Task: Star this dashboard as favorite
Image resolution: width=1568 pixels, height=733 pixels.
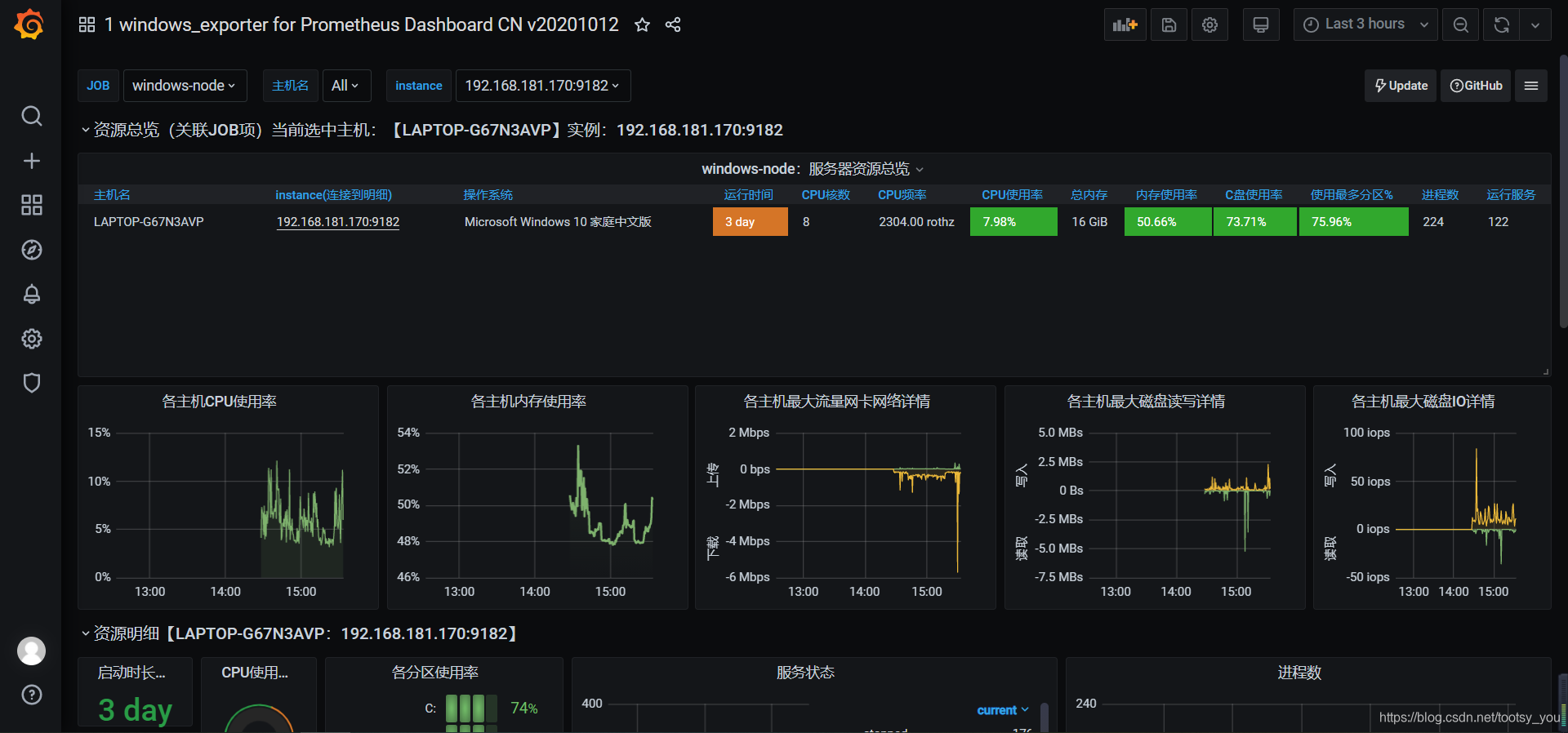Action: [643, 24]
